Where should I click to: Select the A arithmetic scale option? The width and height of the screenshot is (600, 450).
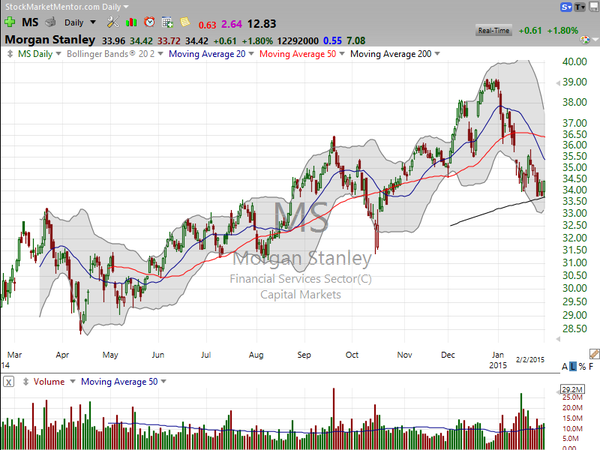pyautogui.click(x=565, y=367)
